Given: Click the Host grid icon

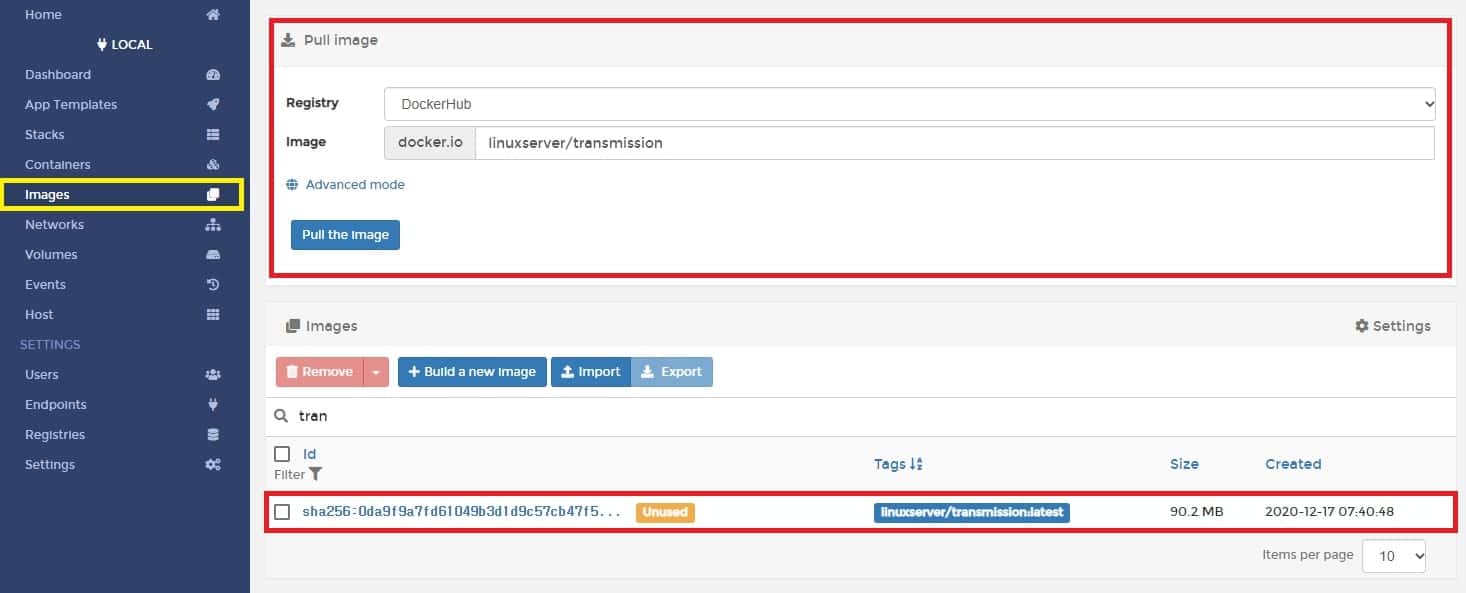Looking at the screenshot, I should coord(212,315).
